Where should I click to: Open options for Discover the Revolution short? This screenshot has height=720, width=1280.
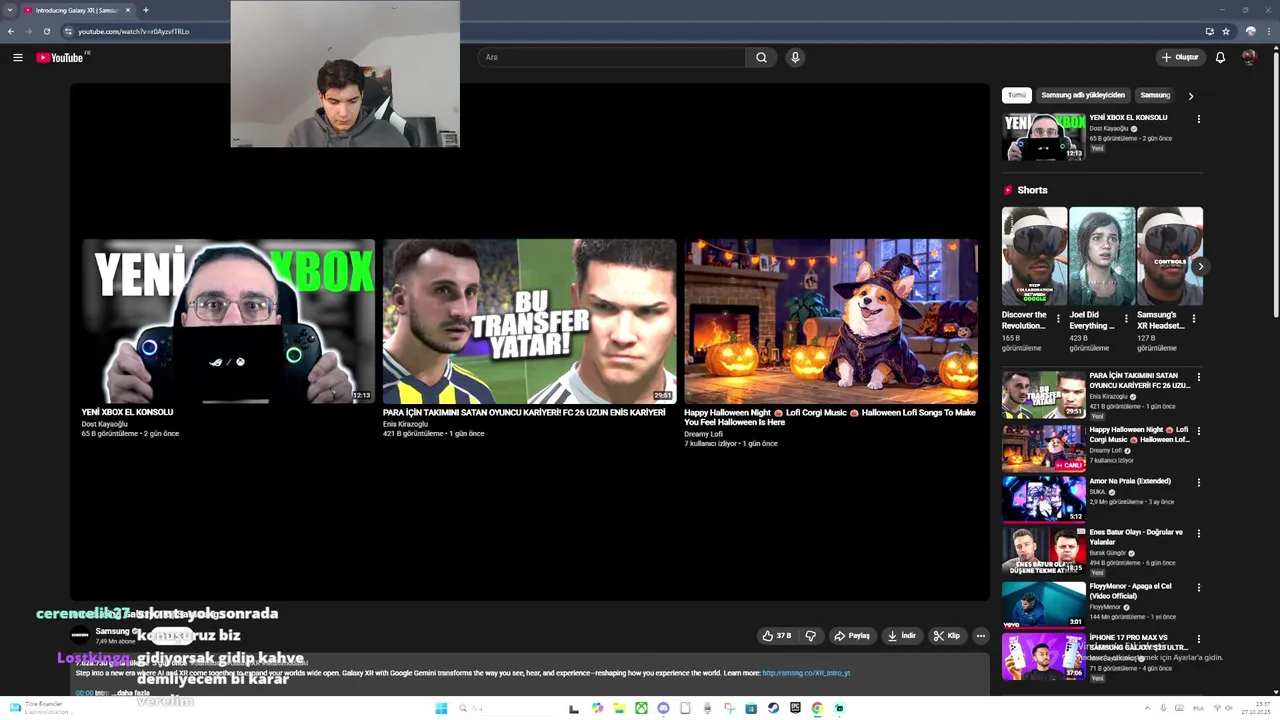1058,319
